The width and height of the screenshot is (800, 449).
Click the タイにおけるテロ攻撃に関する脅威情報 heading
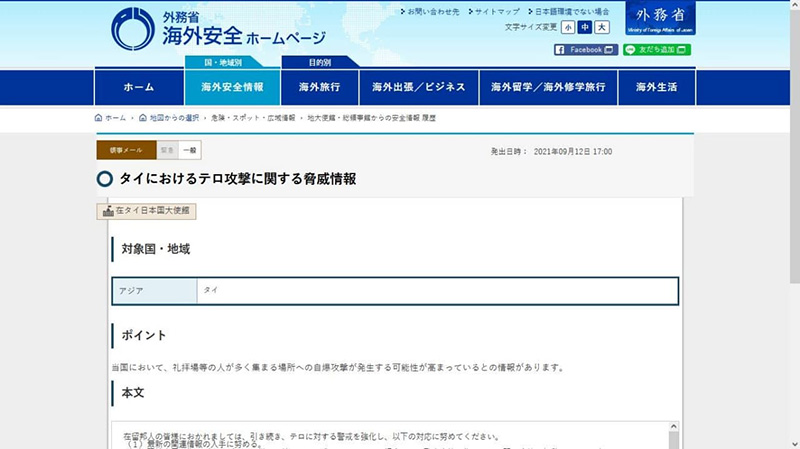tap(238, 179)
